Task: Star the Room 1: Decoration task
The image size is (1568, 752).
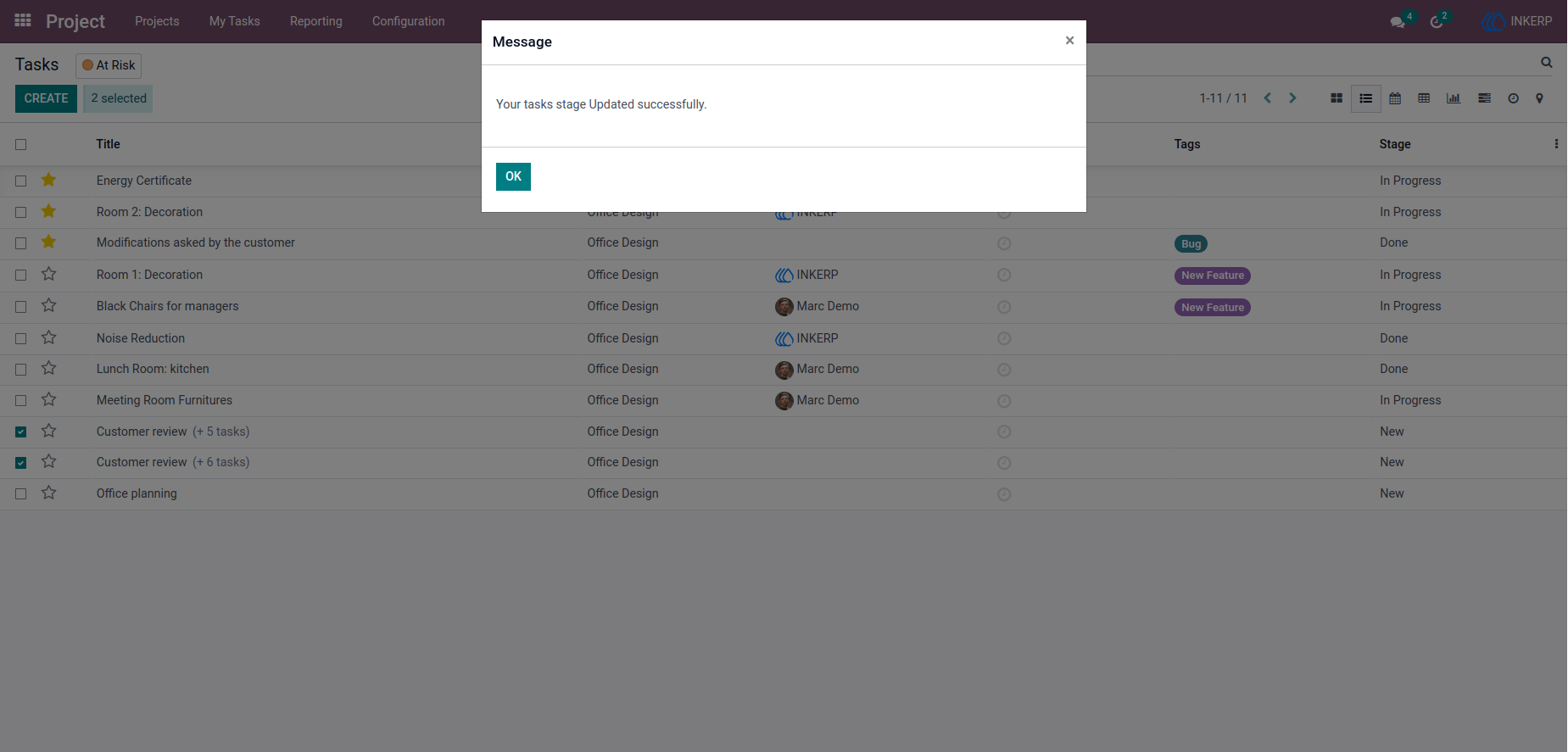Action: click(49, 274)
